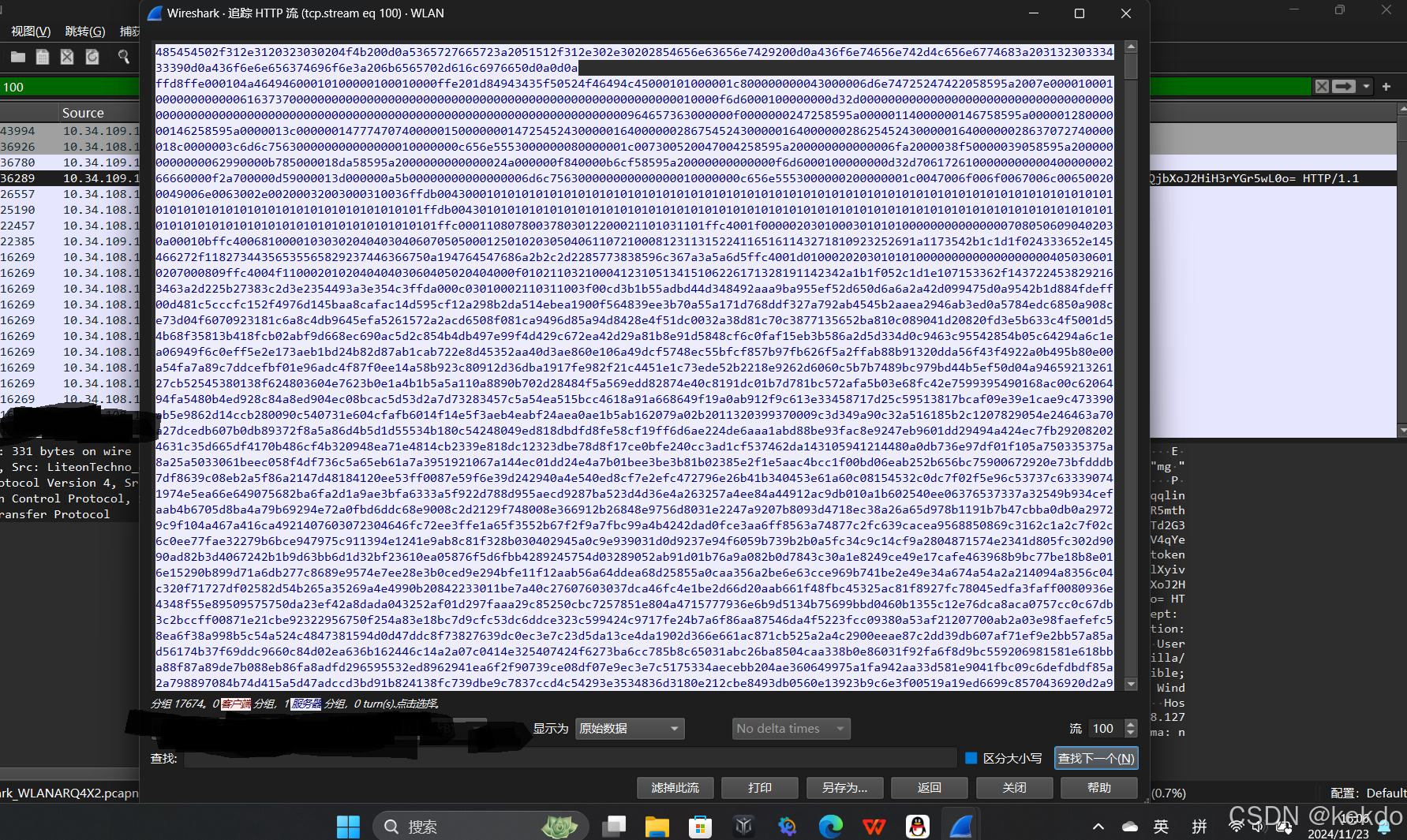The image size is (1407, 840).
Task: Click 查找下一个(N) button
Action: click(1096, 758)
